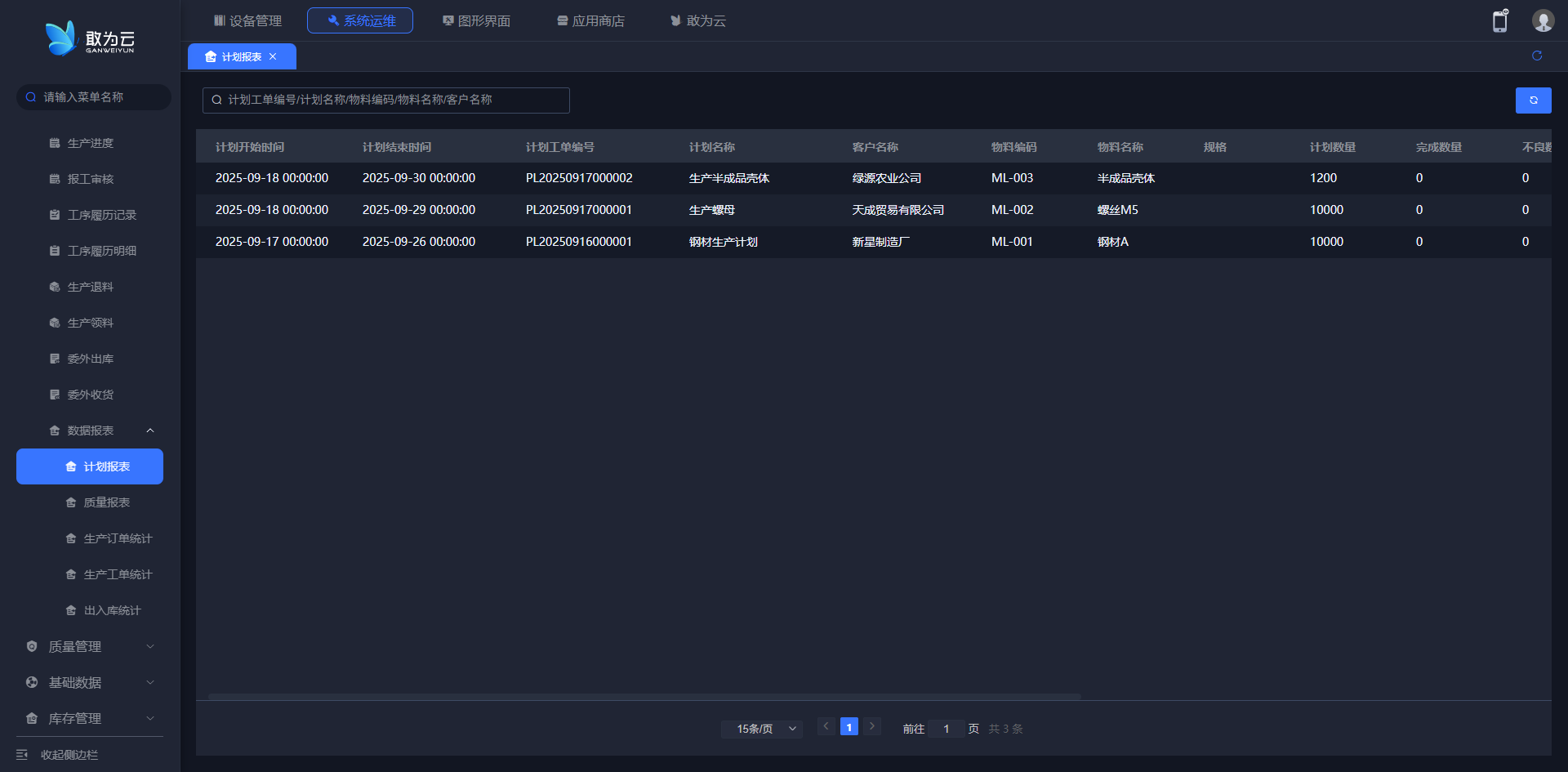Expand the 质量管理 menu group
Screen dimensions: 1568x772
[90, 646]
